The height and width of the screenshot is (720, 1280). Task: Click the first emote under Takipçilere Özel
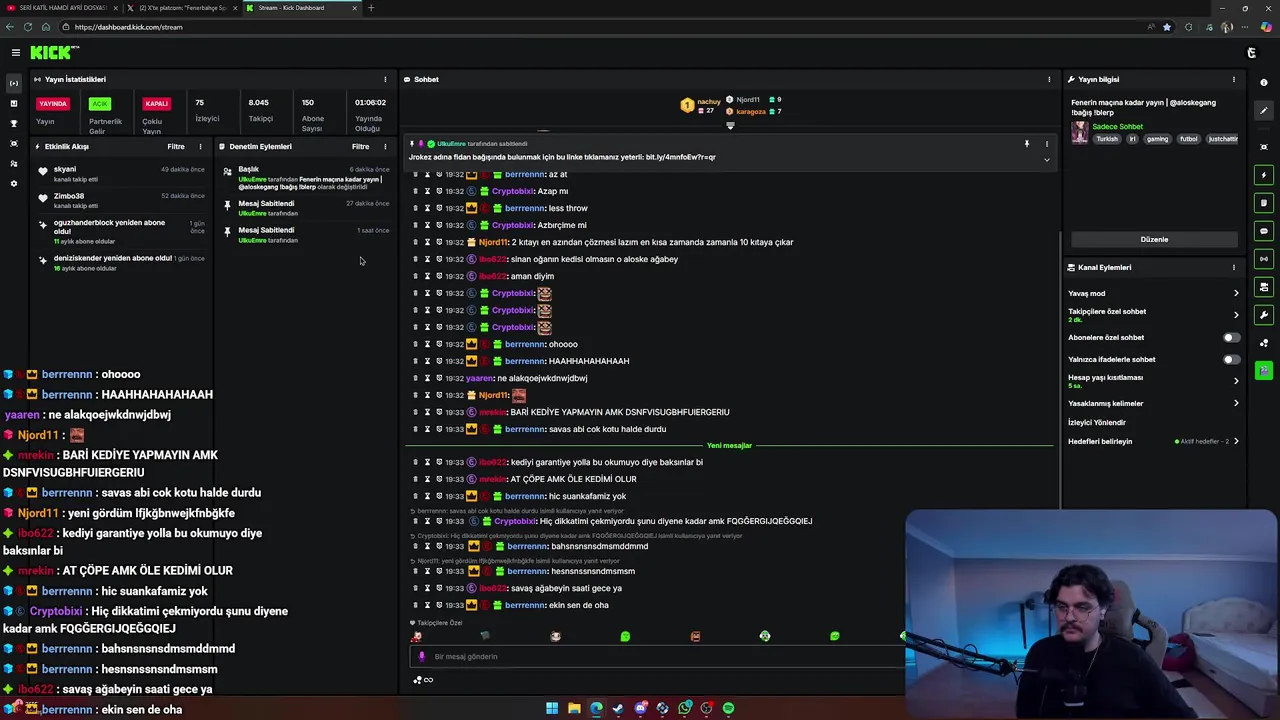(416, 636)
